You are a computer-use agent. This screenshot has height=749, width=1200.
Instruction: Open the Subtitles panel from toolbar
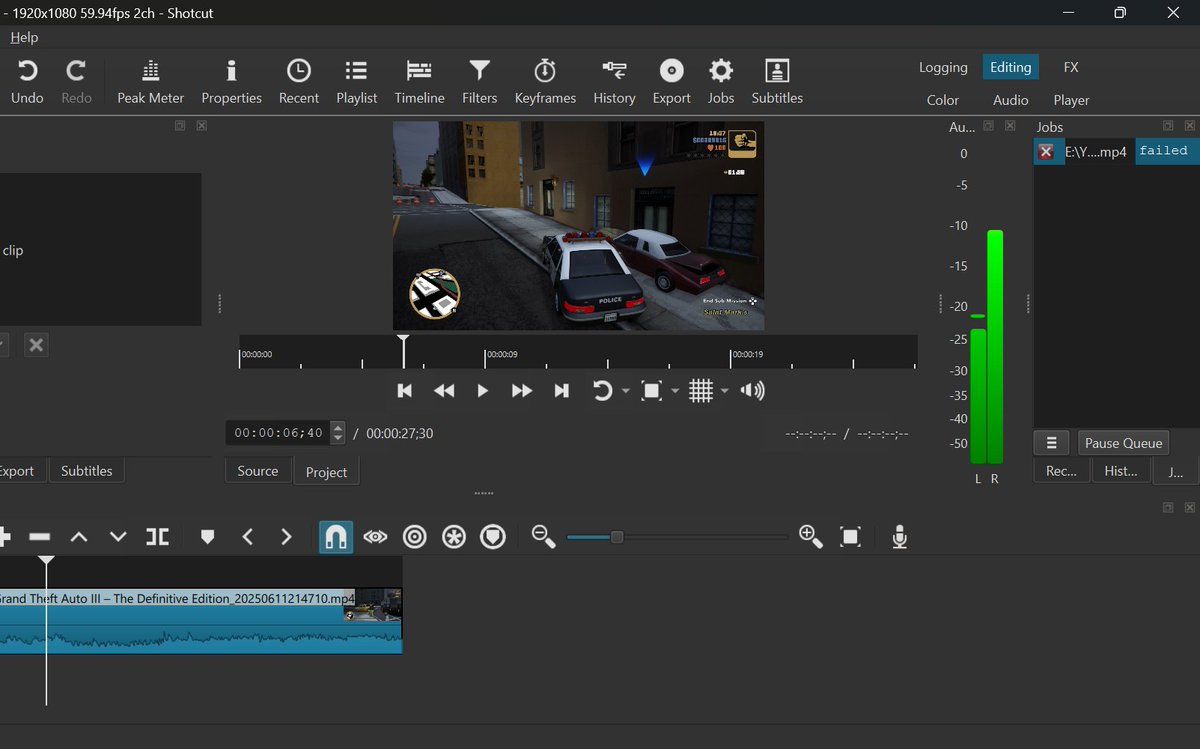click(x=777, y=82)
